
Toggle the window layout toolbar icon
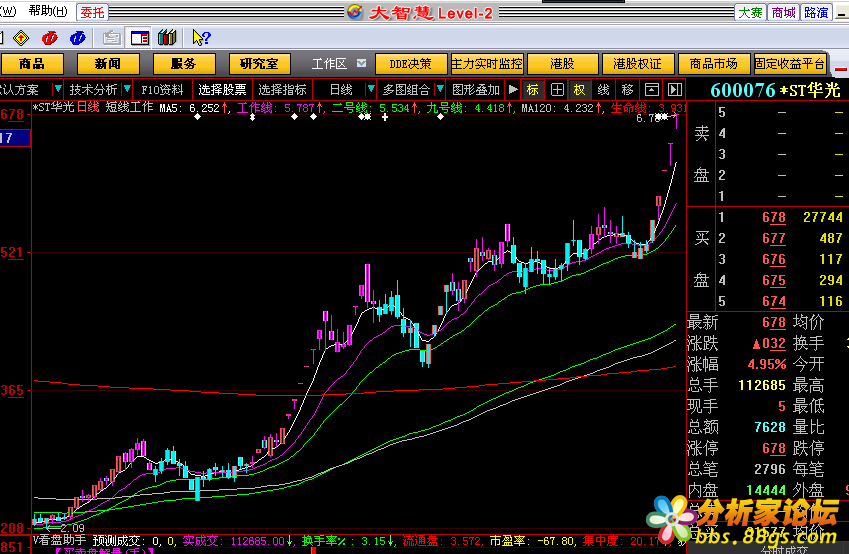140,38
